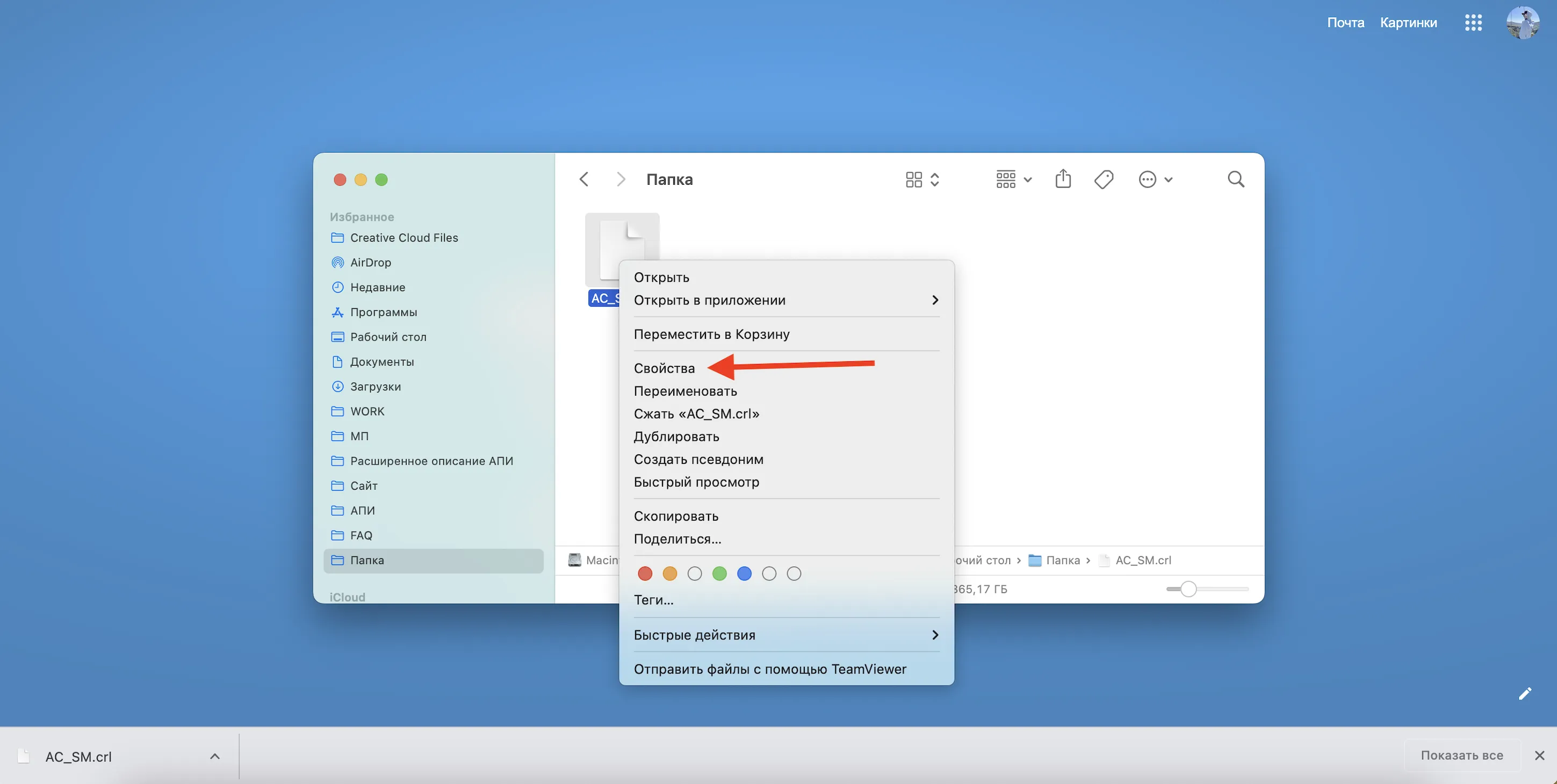This screenshot has height=784, width=1557.
Task: Apply the blue tag color
Action: 744,573
